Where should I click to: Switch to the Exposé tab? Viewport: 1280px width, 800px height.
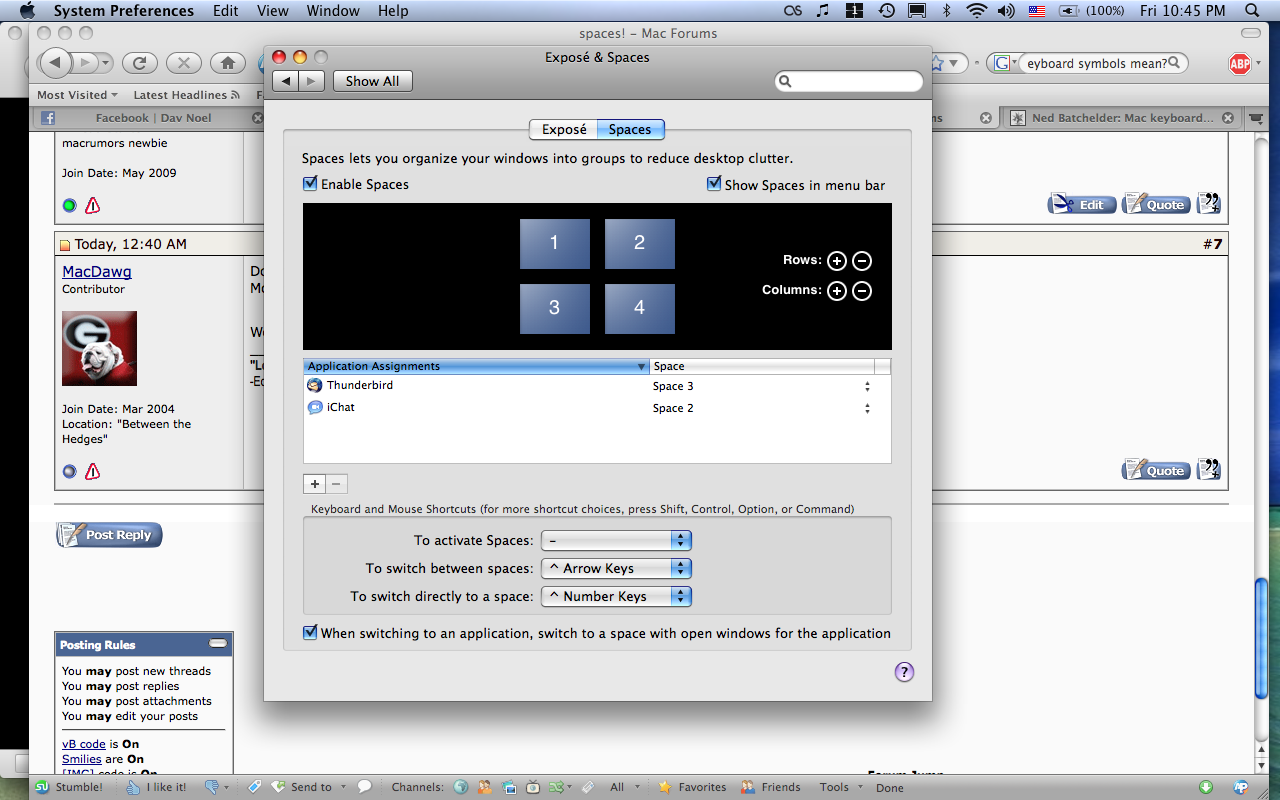pyautogui.click(x=564, y=129)
